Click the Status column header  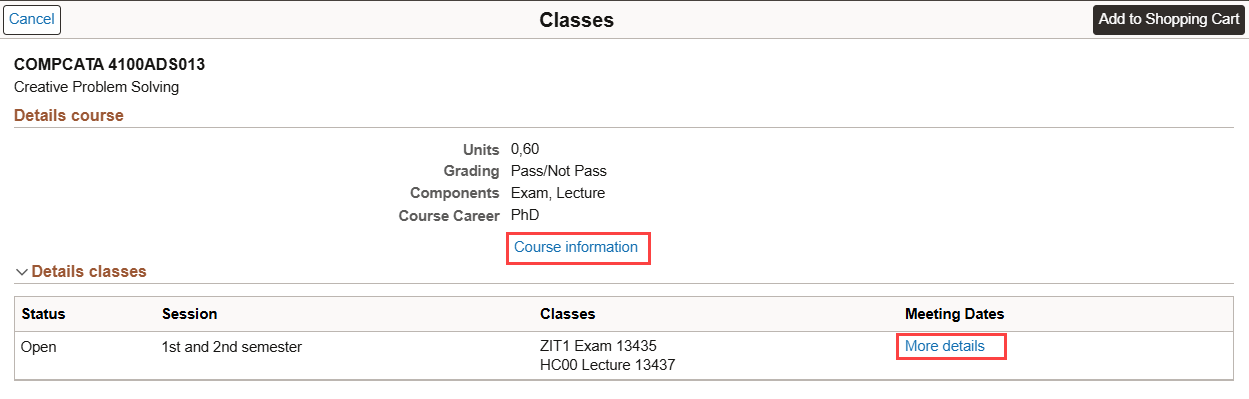43,314
